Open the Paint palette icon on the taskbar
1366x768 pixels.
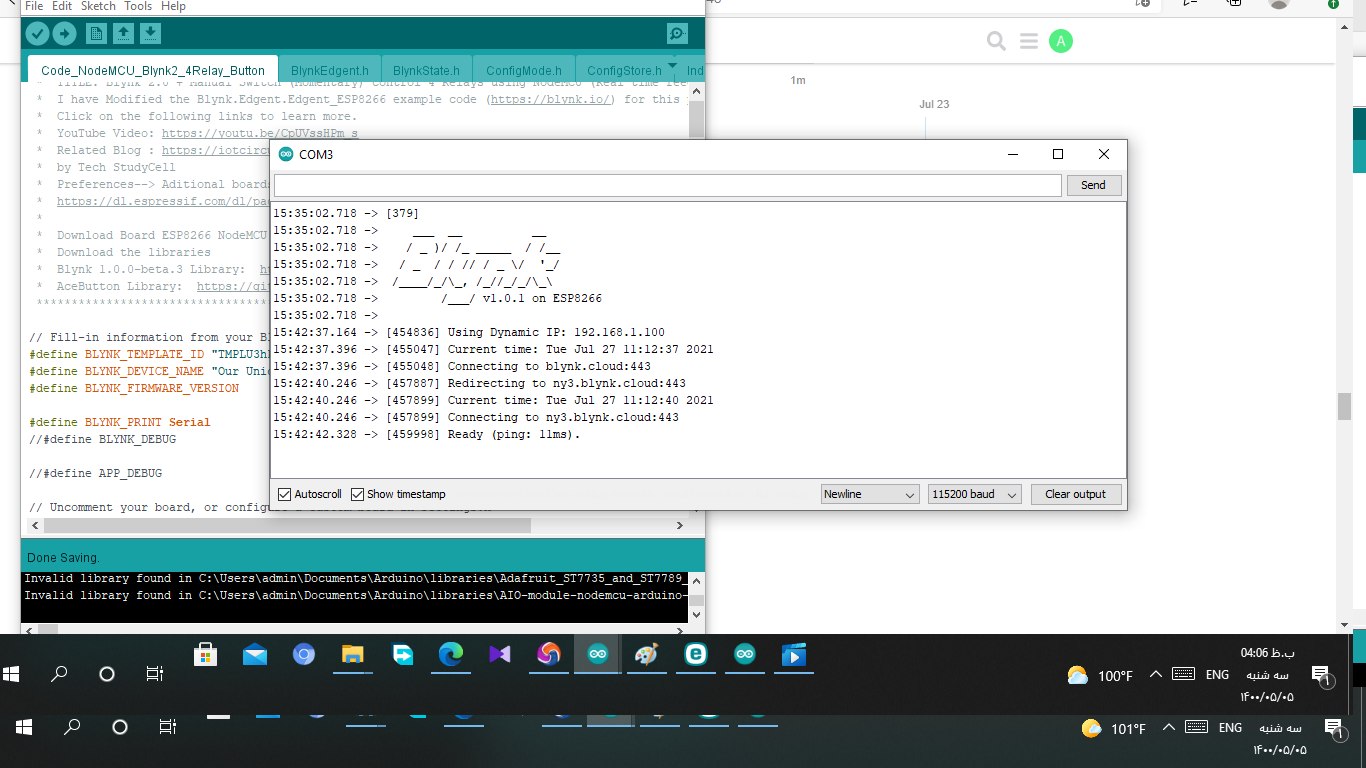tap(647, 654)
